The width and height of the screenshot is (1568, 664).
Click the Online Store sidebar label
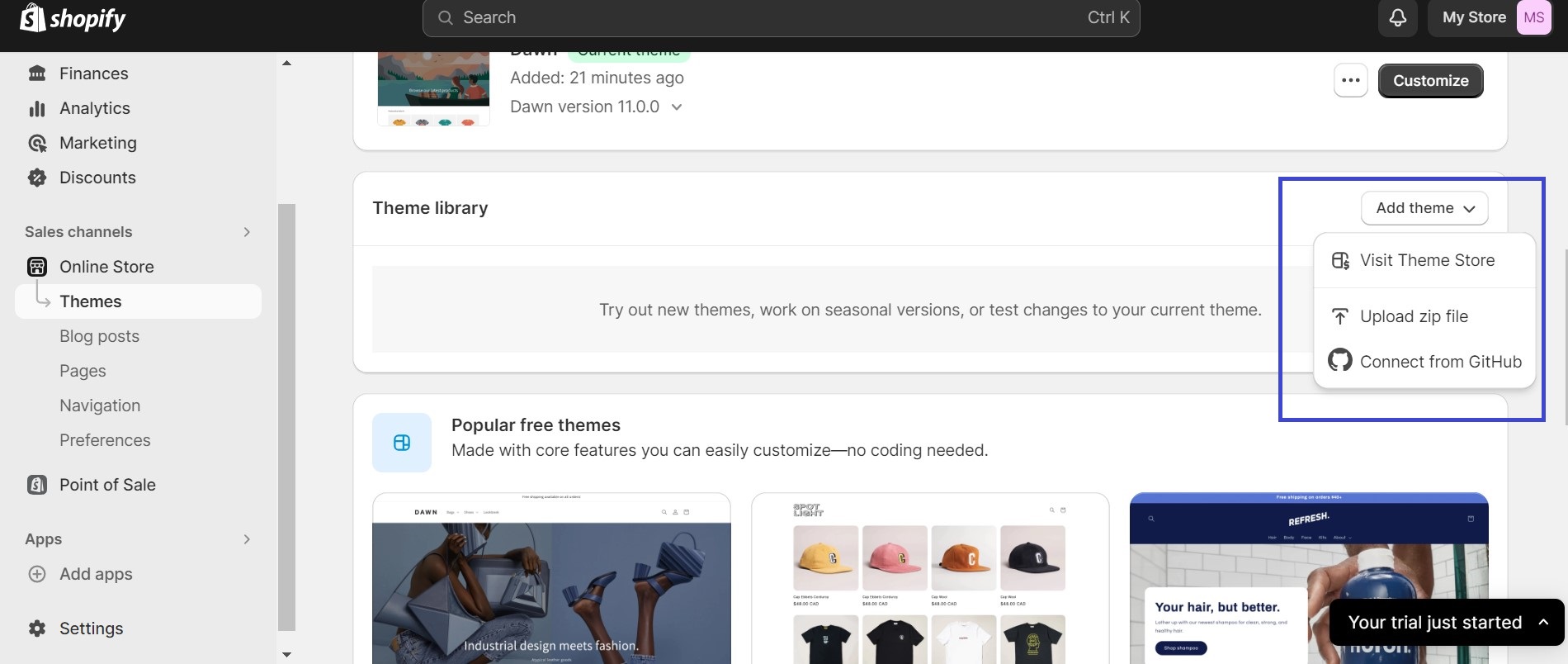[x=106, y=267]
